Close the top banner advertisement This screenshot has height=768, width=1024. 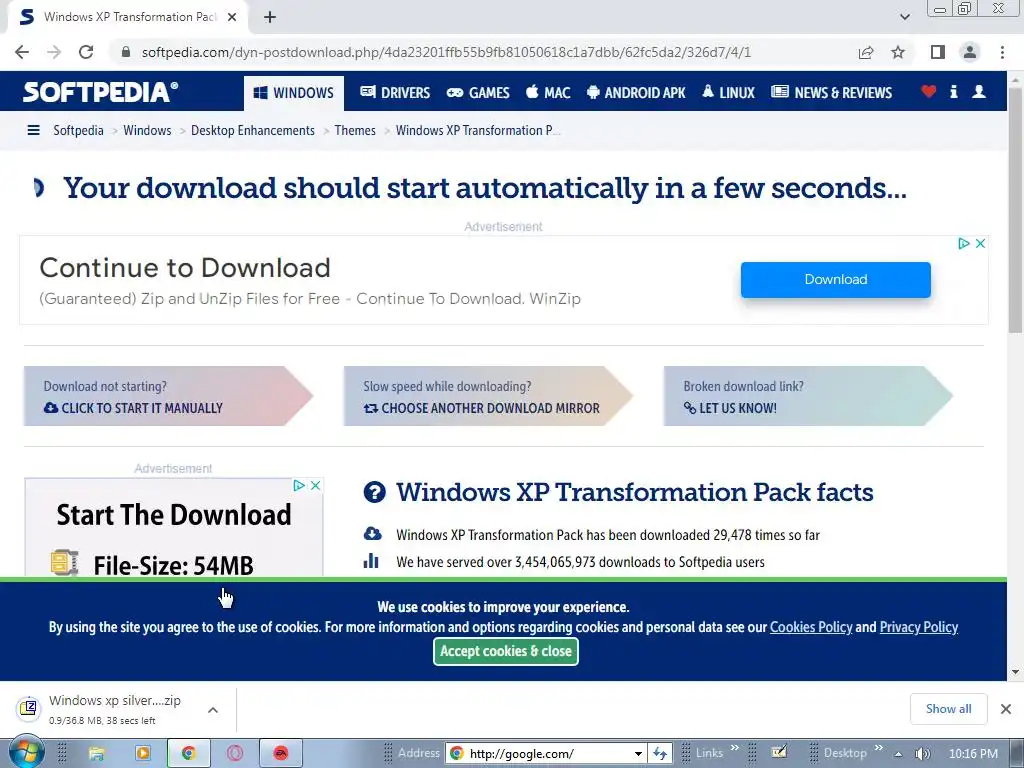pos(980,244)
